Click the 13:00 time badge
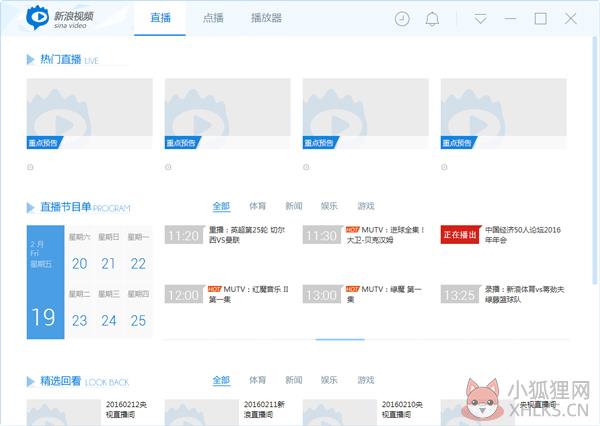This screenshot has width=600, height=426. pyautogui.click(x=322, y=294)
